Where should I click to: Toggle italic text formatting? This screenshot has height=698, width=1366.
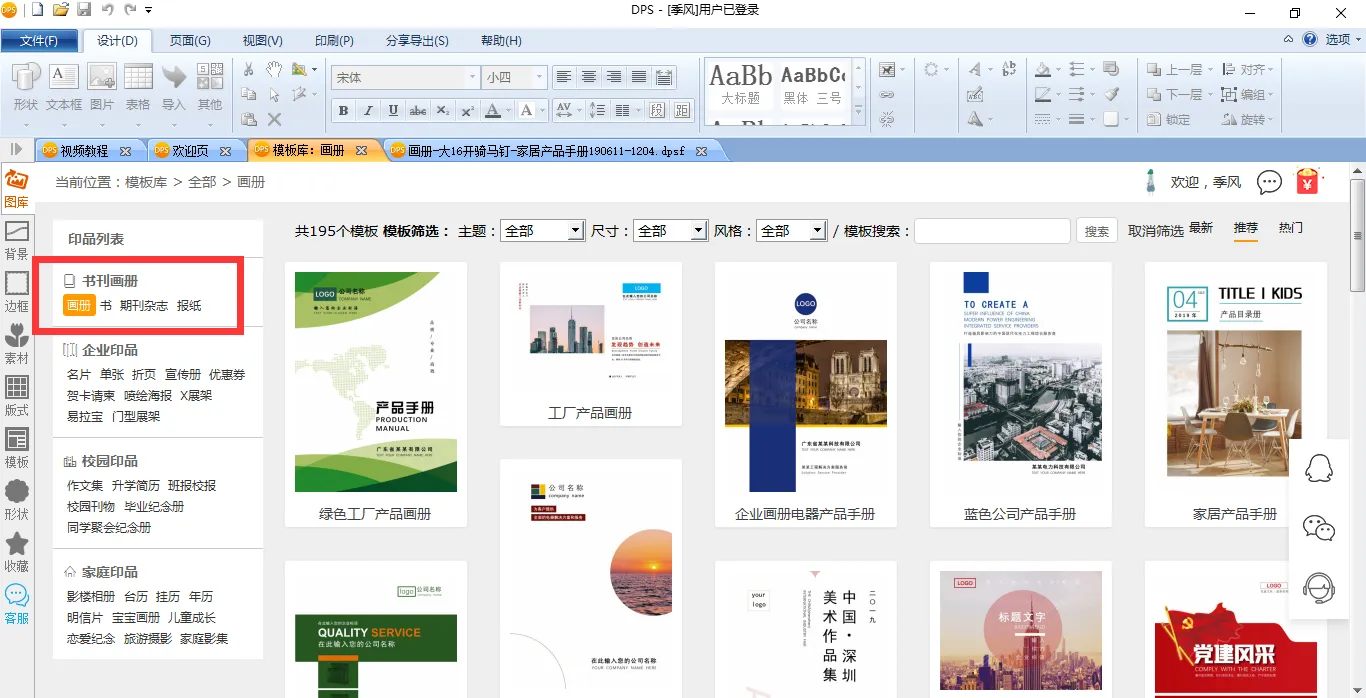[368, 110]
